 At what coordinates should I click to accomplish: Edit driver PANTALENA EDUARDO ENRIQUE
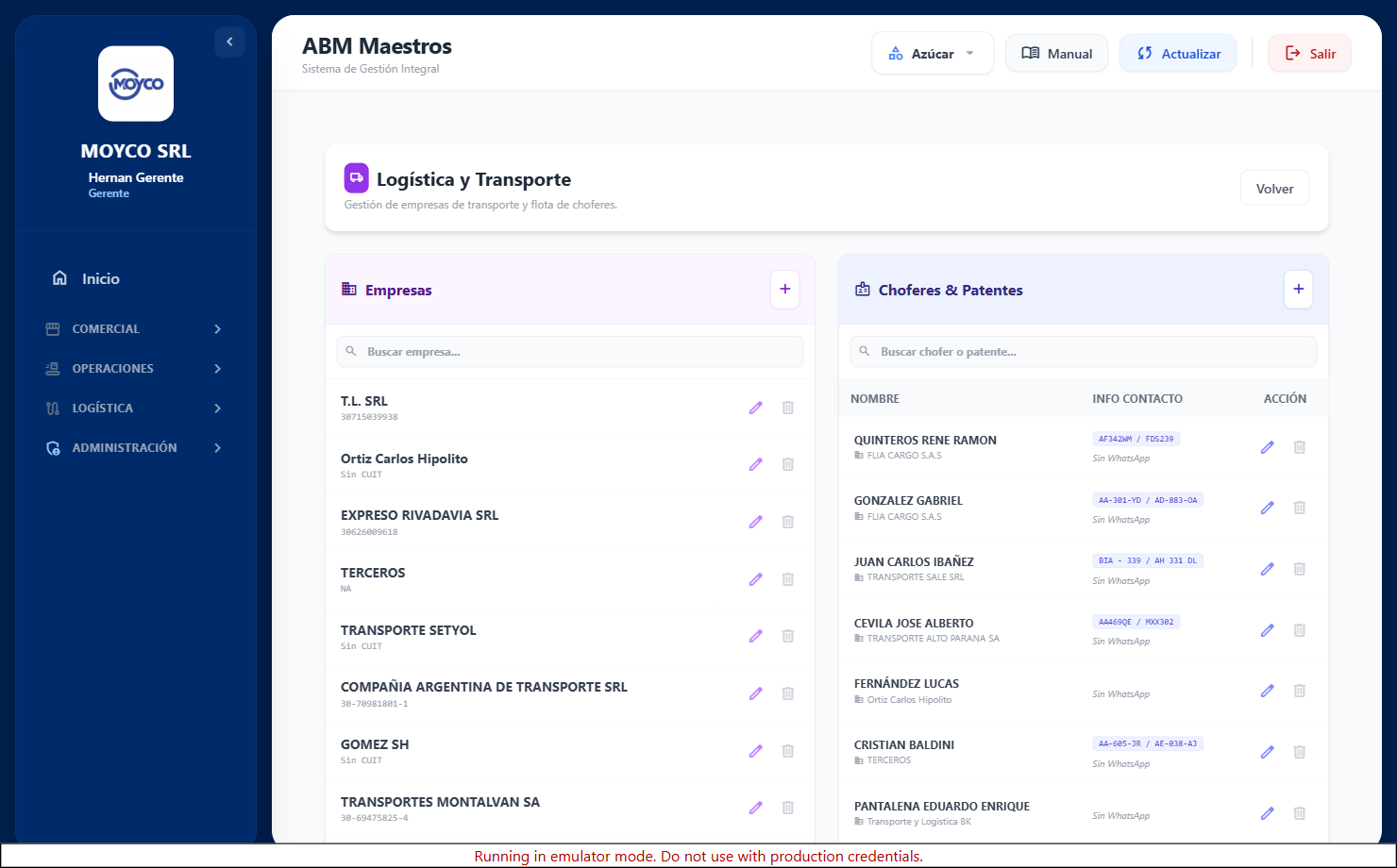pos(1268,813)
